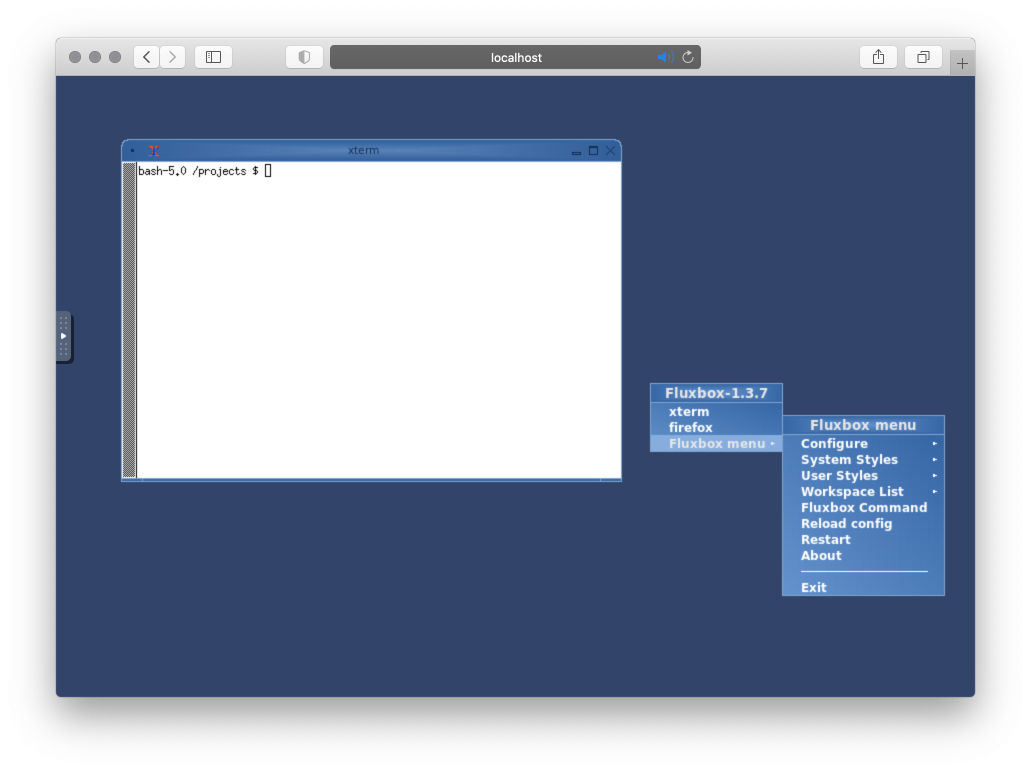Screen dimensions: 1031x771
Task: Expand the hidden control bar handle on the left edge
Action: pyautogui.click(x=63, y=337)
